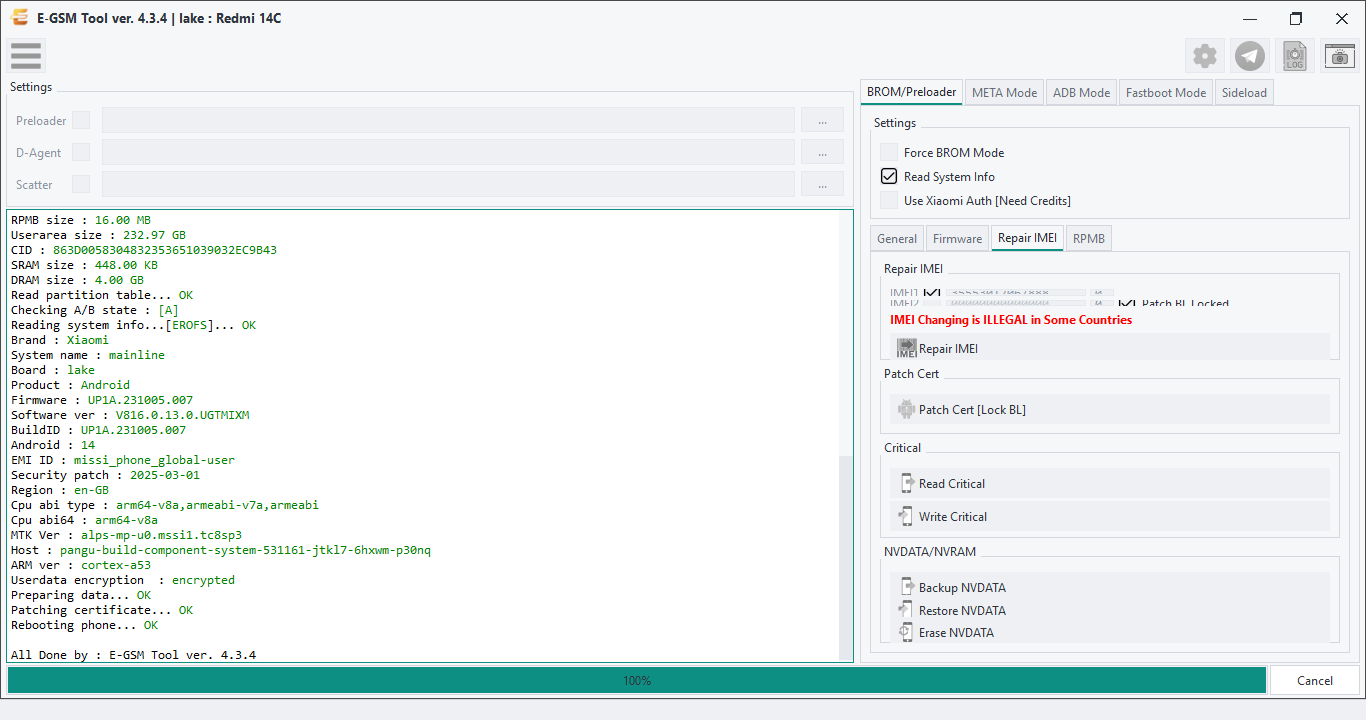Click log line 'DRAM size : 4.00 GB'
Viewport: 1366px width, 720px height.
pyautogui.click(x=77, y=280)
